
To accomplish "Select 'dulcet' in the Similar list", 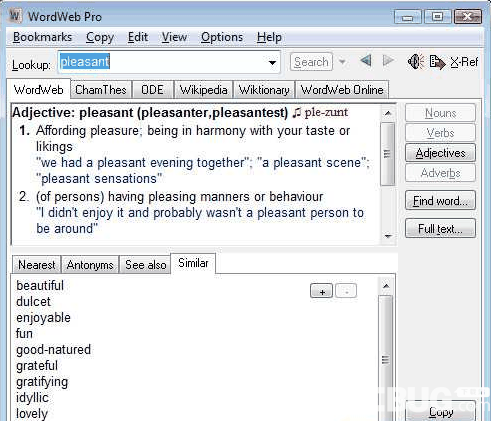I will (33, 302).
